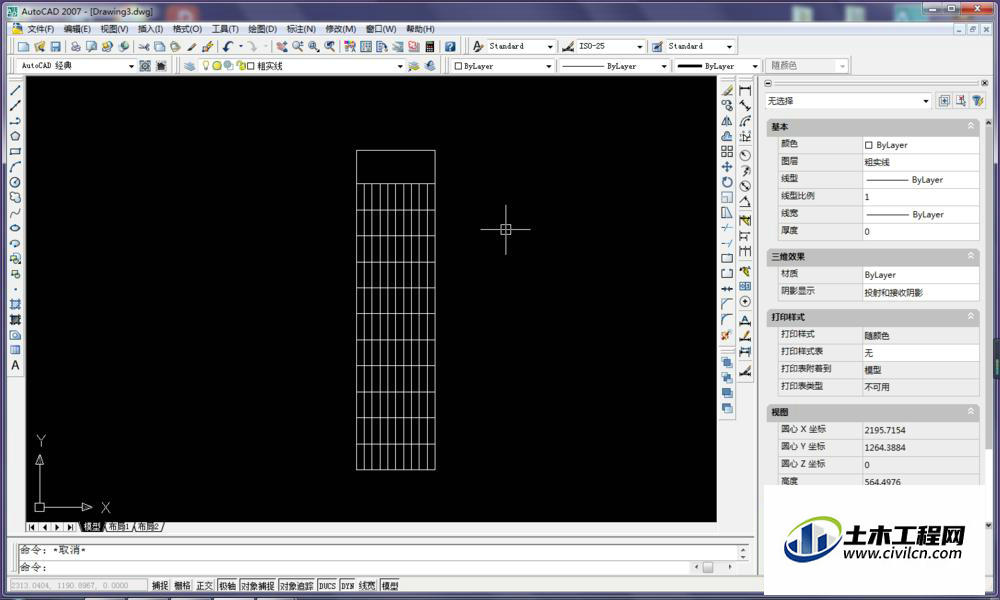The width and height of the screenshot is (1000, 600).
Task: Click the 模型 button in status bar
Action: click(390, 585)
